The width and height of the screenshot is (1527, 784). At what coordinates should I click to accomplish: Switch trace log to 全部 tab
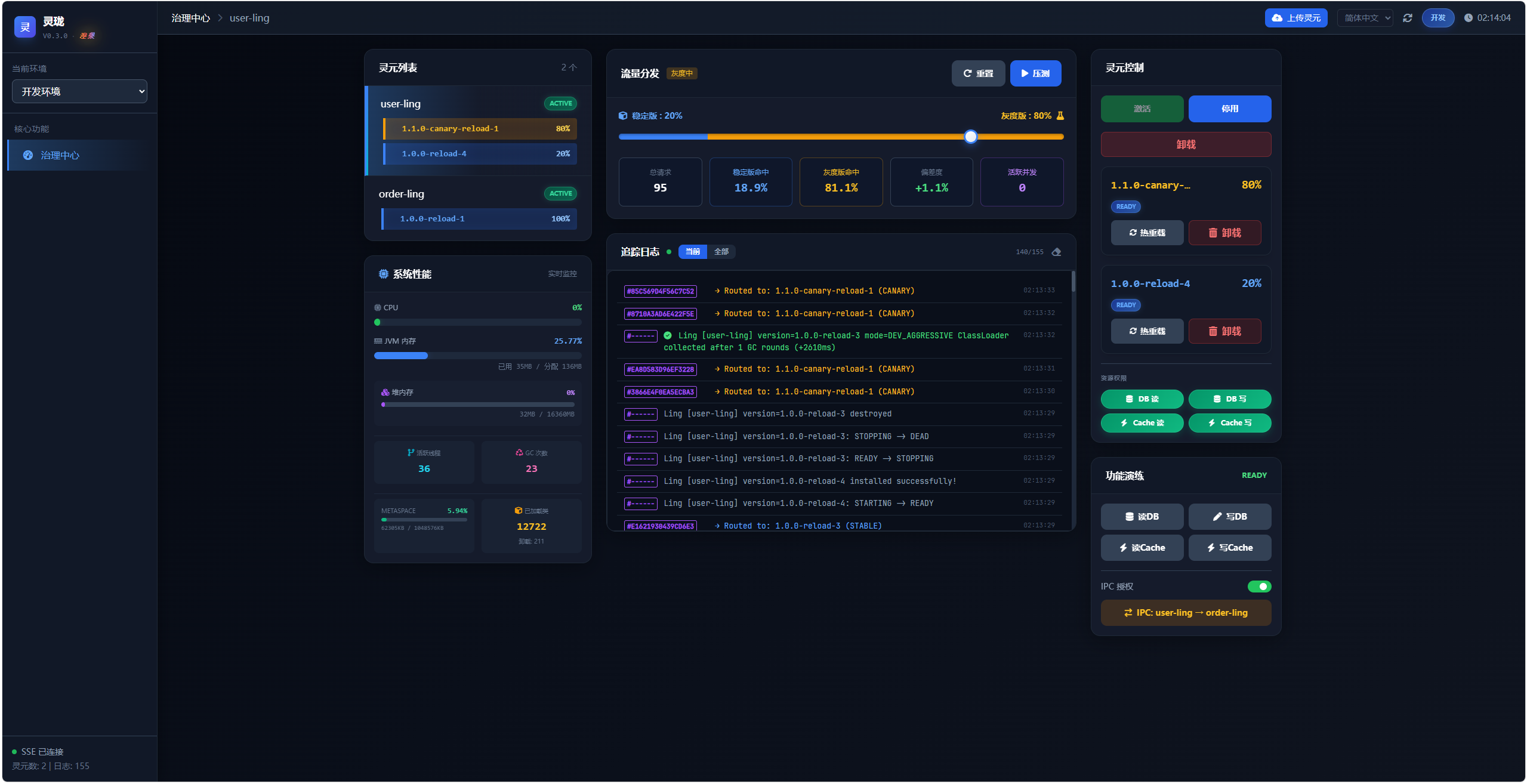pyautogui.click(x=721, y=252)
